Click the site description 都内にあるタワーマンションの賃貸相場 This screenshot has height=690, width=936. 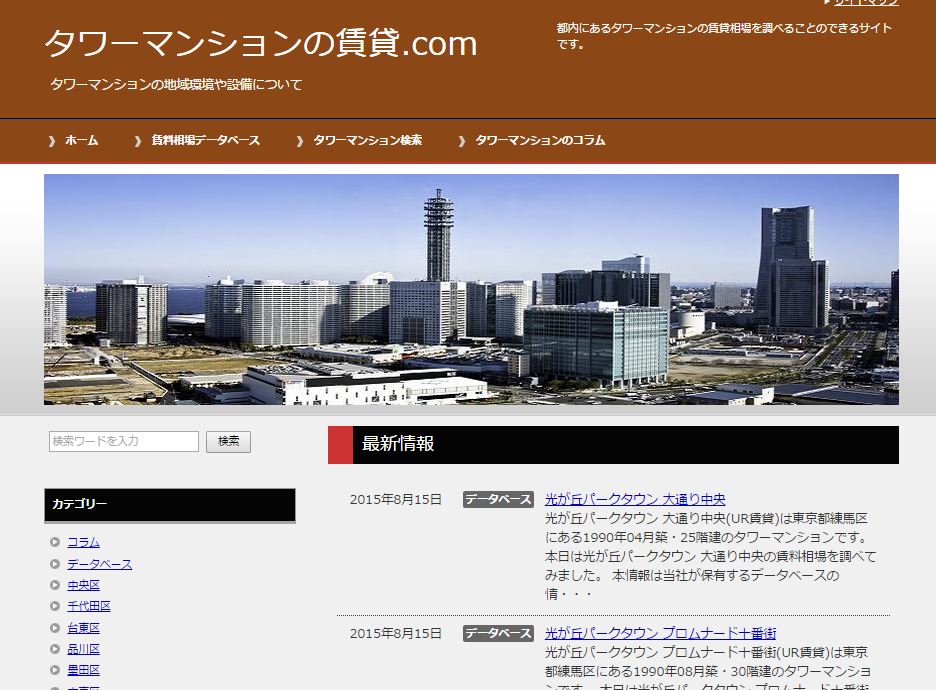[x=724, y=36]
